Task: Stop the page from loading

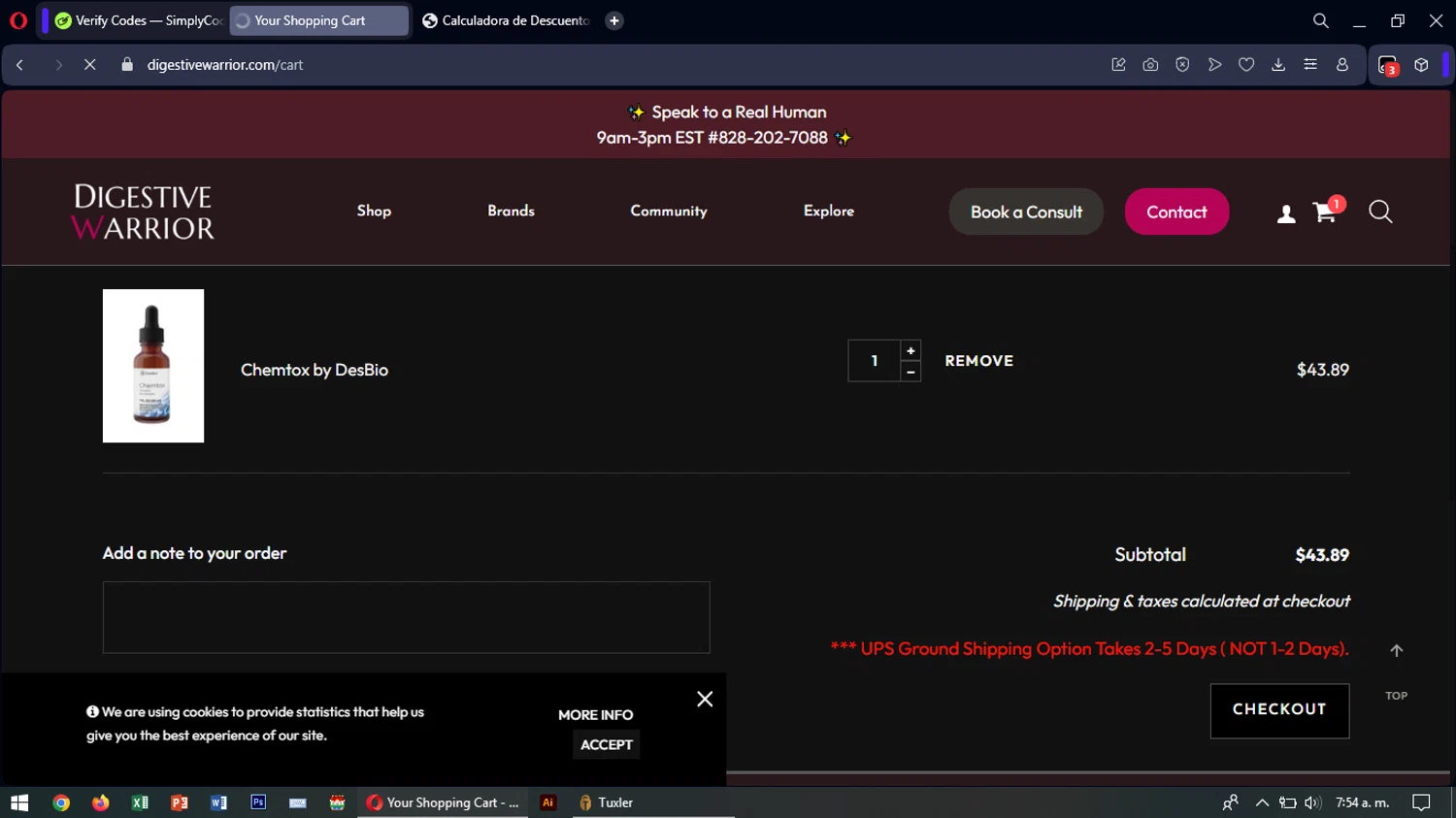Action: tap(89, 65)
